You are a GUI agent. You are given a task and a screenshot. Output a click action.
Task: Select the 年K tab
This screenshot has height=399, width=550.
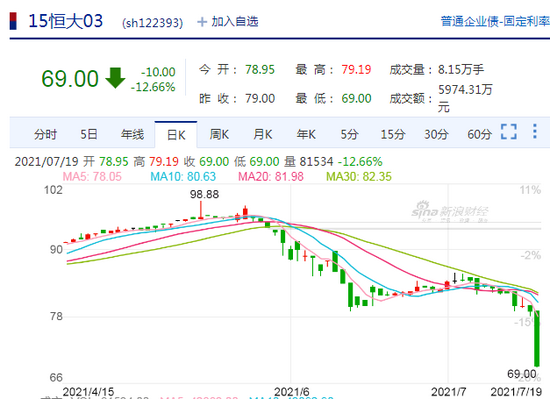[306, 134]
